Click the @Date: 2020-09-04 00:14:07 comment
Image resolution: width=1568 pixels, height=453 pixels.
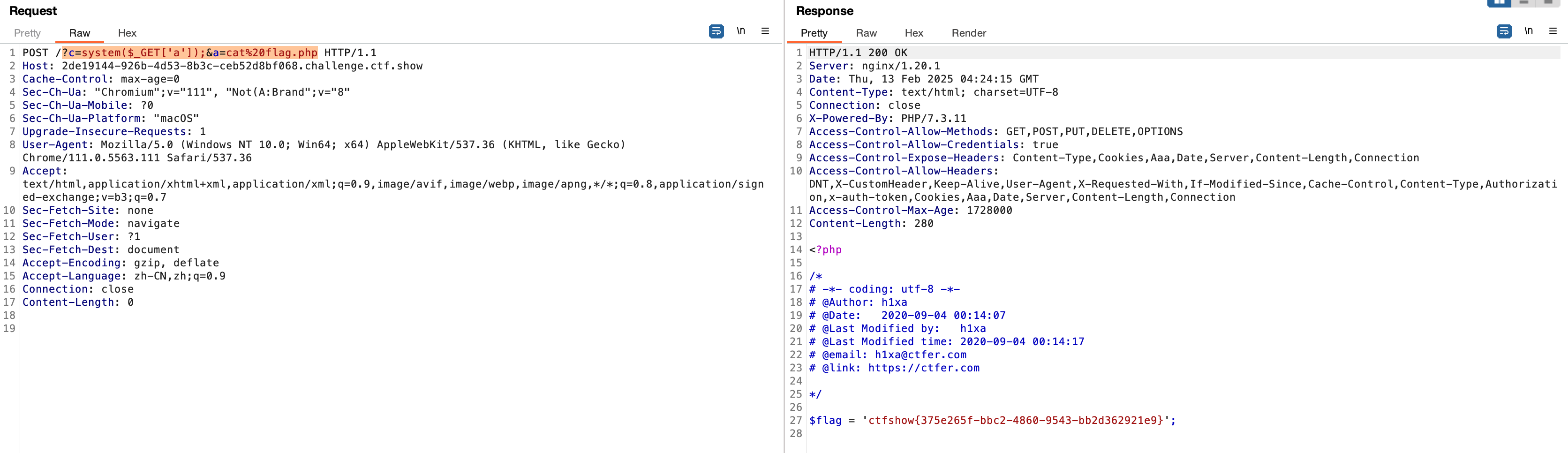pyautogui.click(x=907, y=316)
